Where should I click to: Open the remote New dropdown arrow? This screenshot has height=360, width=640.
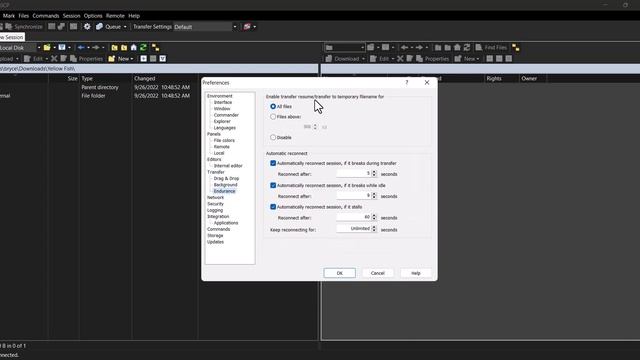[478, 59]
